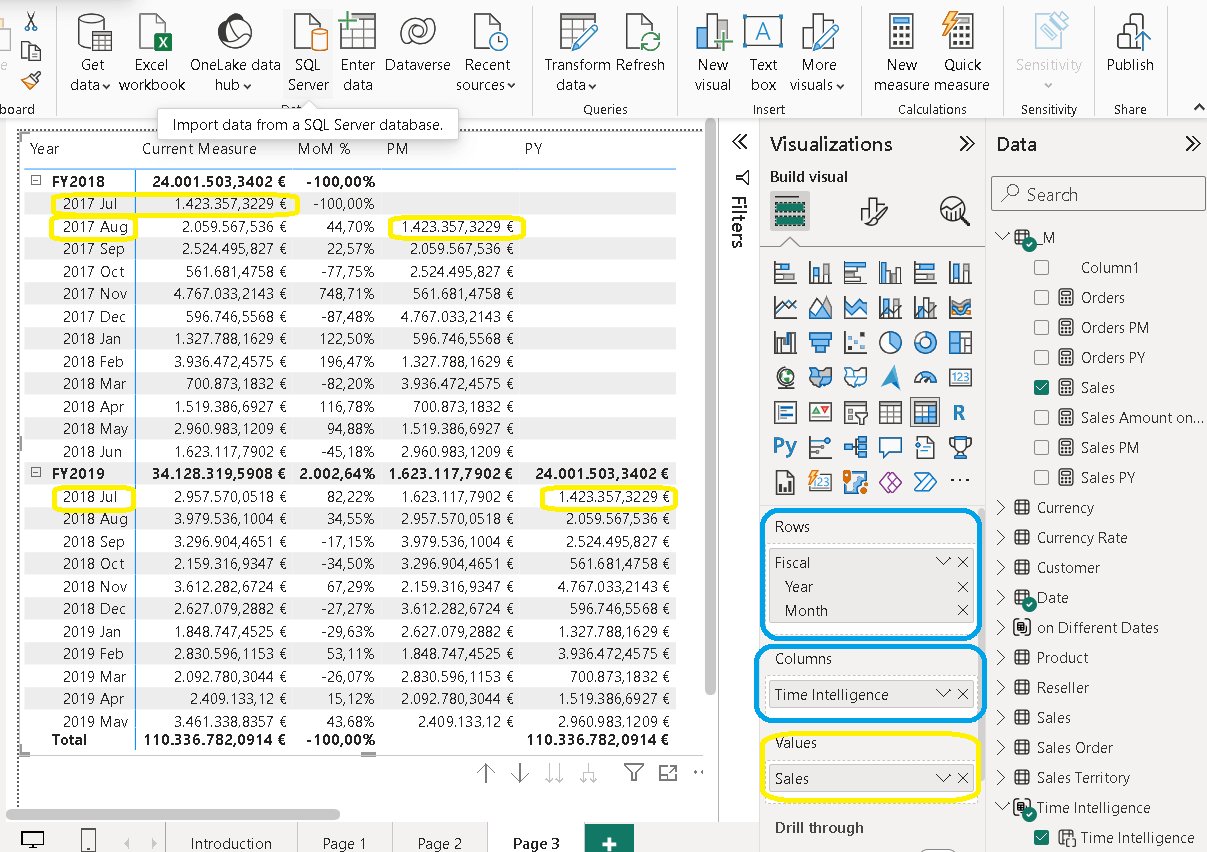Screen dimensions: 1207x852
Task: Click the Refresh icon in Queries
Action: click(x=640, y=33)
